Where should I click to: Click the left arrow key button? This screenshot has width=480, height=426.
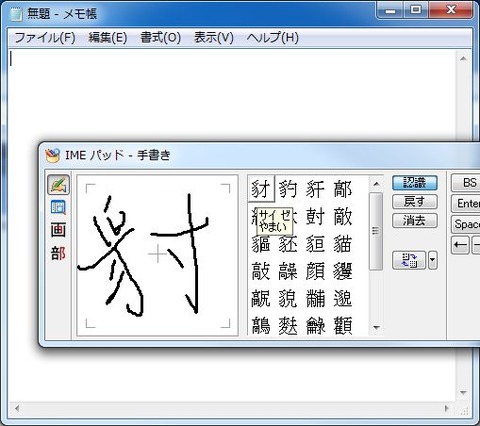click(x=460, y=245)
